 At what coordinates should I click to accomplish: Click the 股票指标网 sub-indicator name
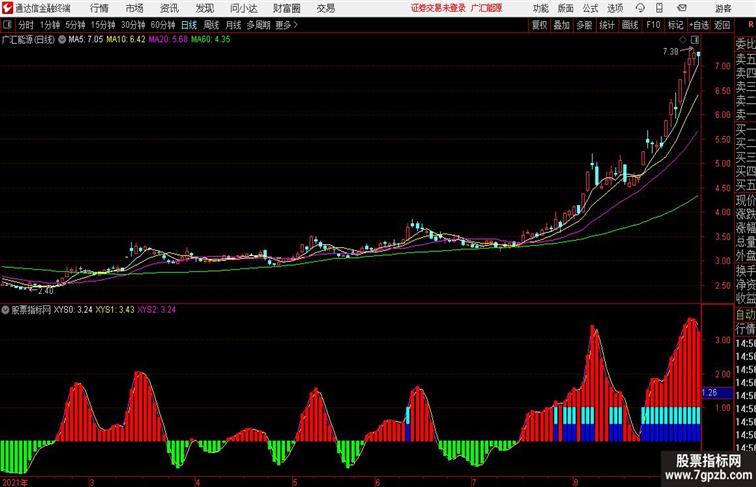click(31, 310)
